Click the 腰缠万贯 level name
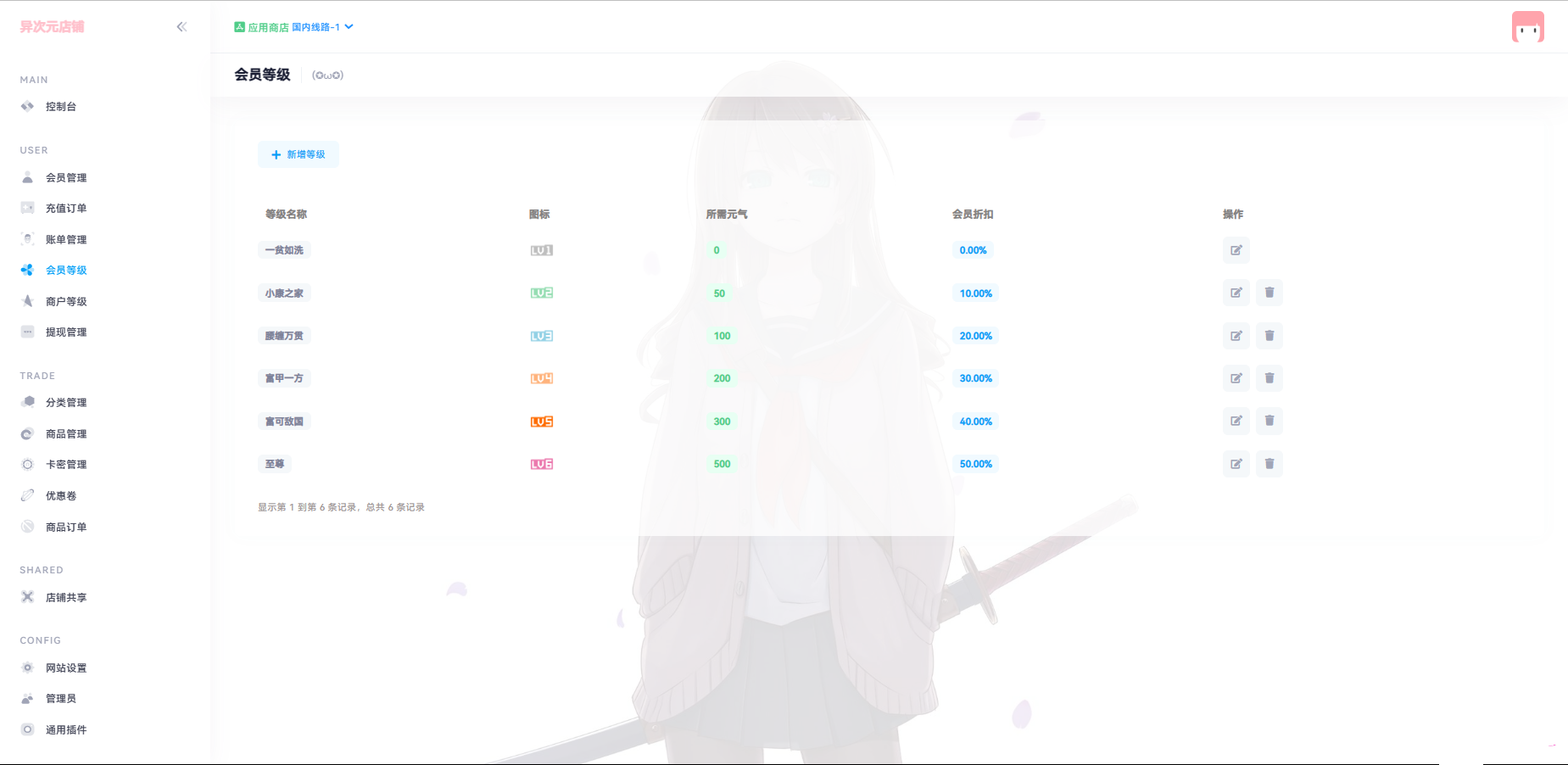Image resolution: width=1568 pixels, height=765 pixels. coord(284,336)
